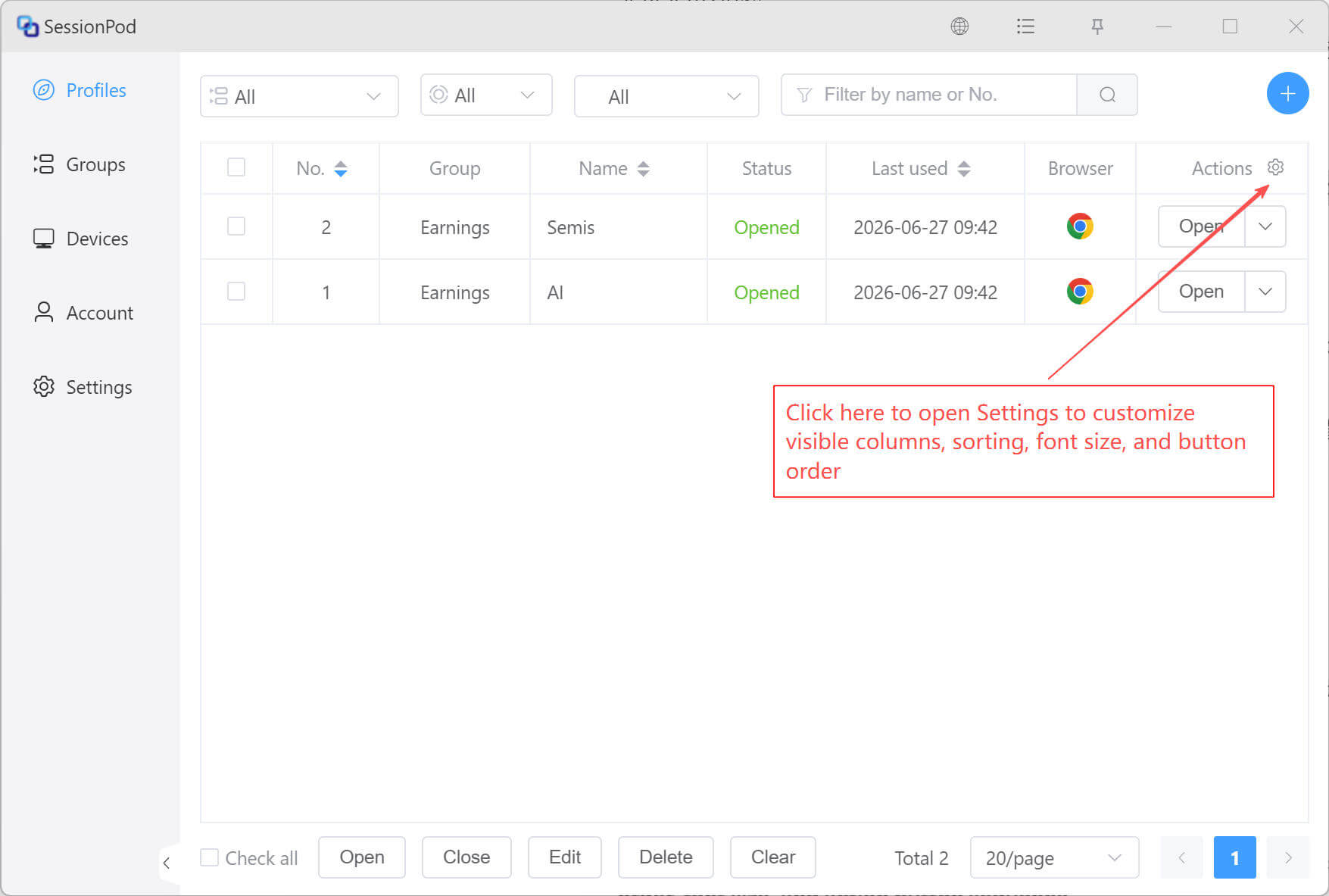This screenshot has width=1329, height=896.
Task: Open the list menu icon in title bar
Action: tap(1025, 27)
